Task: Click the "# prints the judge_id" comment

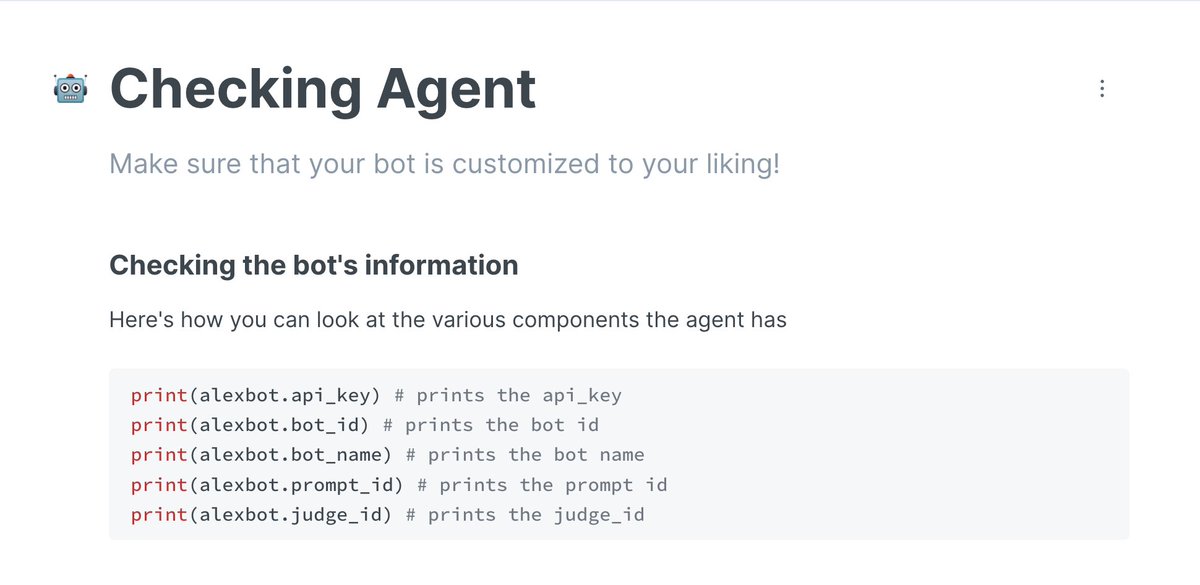Action: pyautogui.click(x=525, y=515)
